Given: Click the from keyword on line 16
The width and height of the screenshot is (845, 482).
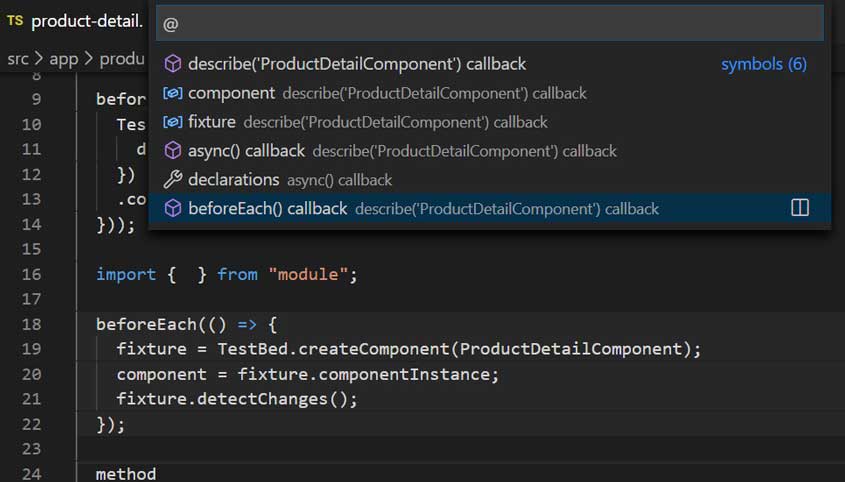Looking at the screenshot, I should 237,274.
